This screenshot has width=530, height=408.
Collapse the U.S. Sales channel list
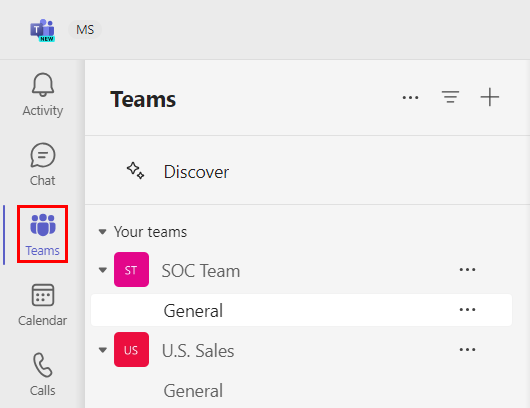point(102,350)
